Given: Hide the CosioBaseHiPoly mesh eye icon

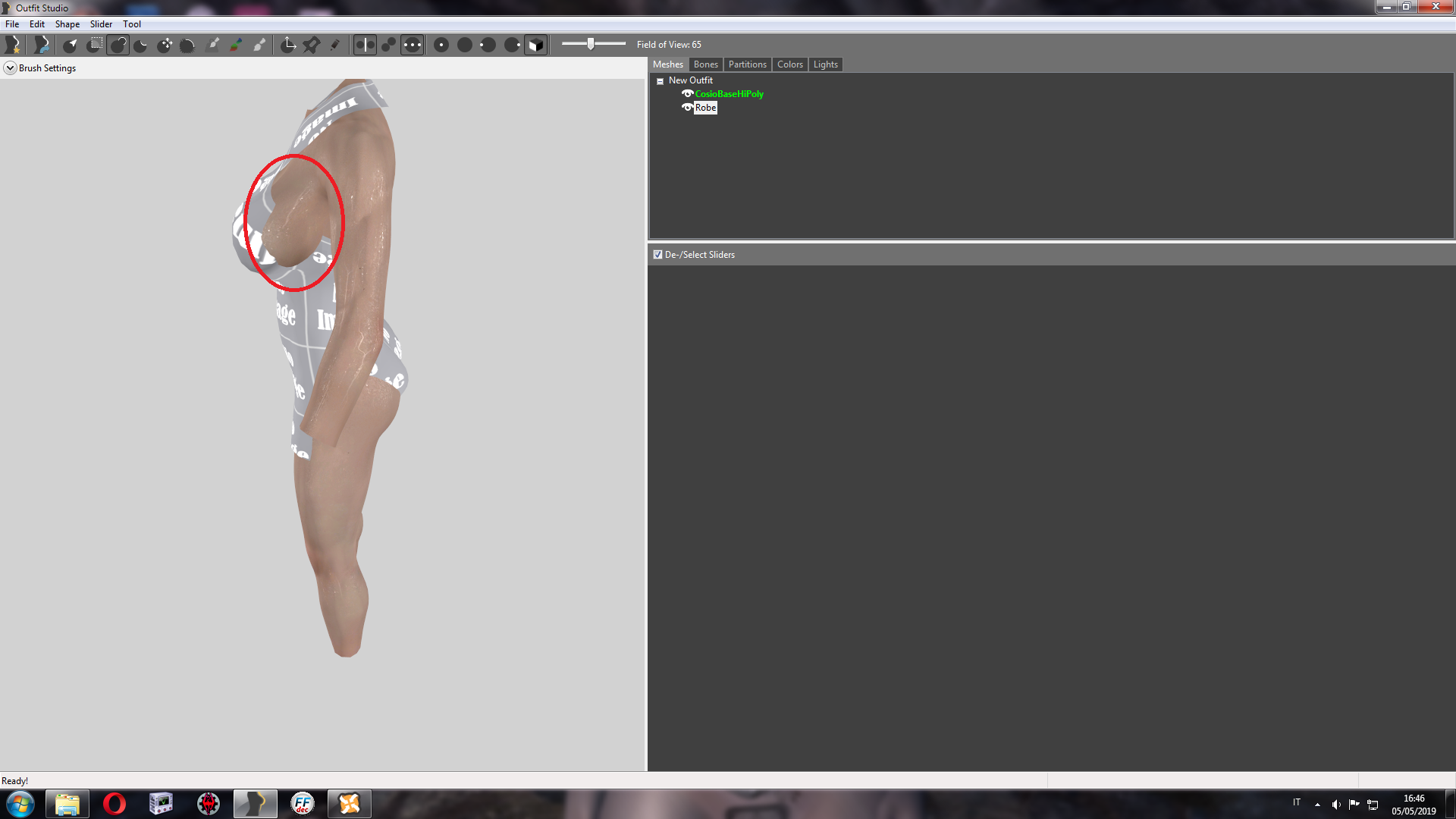Looking at the screenshot, I should (x=687, y=94).
